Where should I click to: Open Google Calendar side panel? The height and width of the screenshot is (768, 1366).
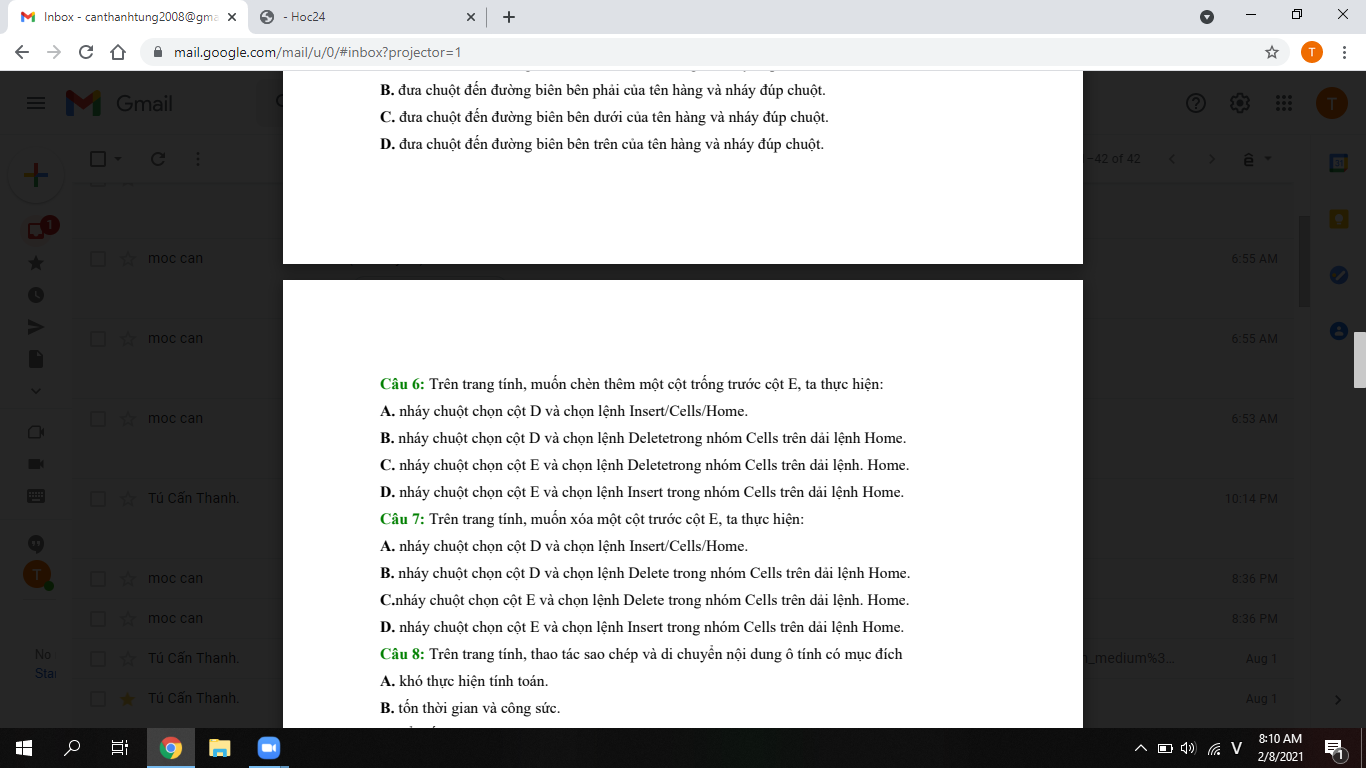tap(1338, 163)
